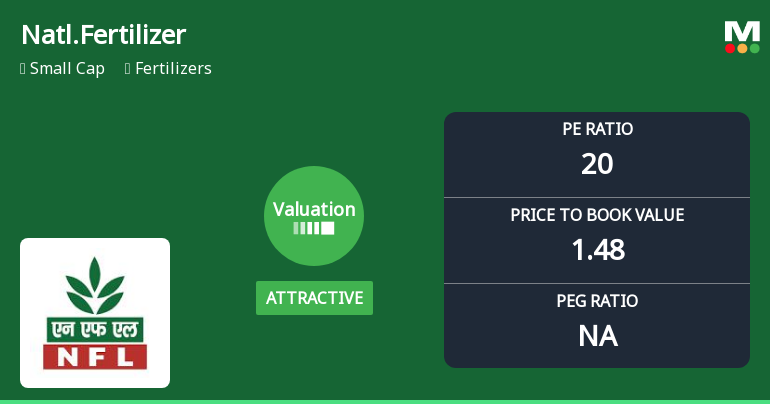The height and width of the screenshot is (404, 770).
Task: Select the PEG RATIO heading
Action: pyautogui.click(x=597, y=301)
